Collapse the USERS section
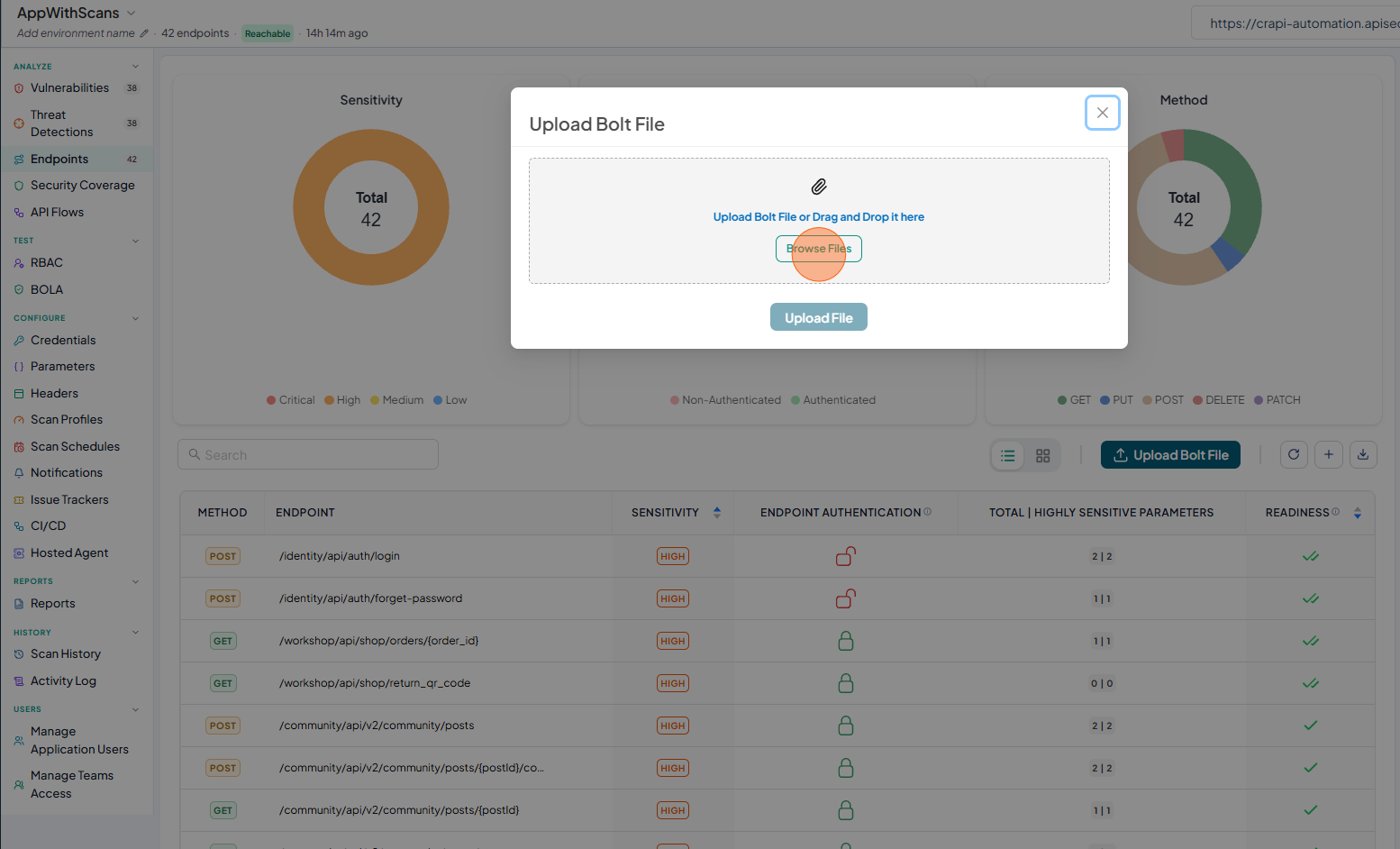This screenshot has height=849, width=1400. (136, 709)
